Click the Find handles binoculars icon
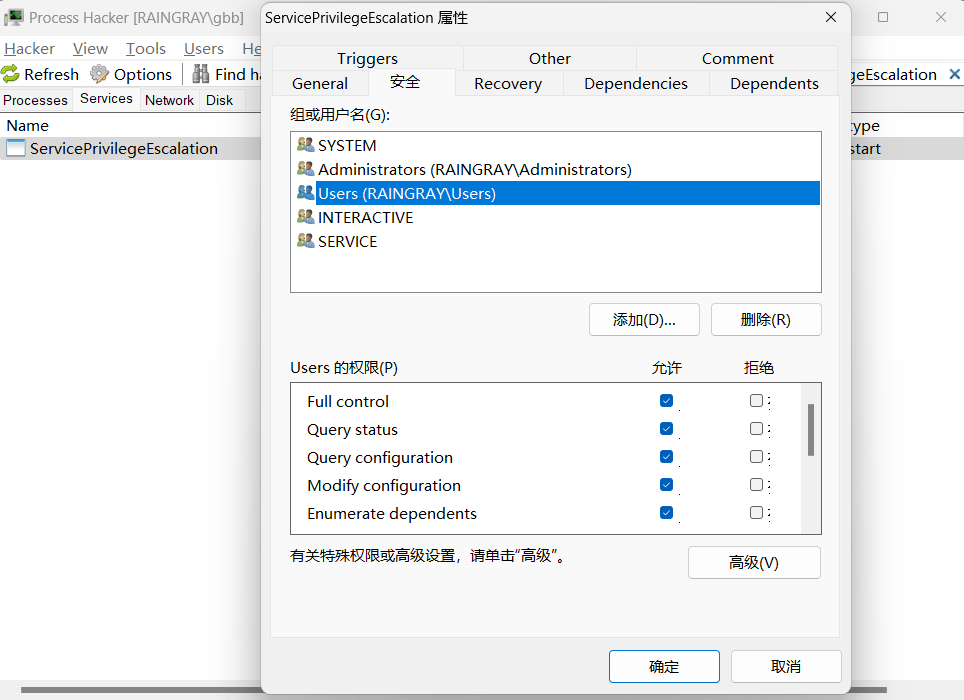The image size is (964, 700). tap(200, 74)
